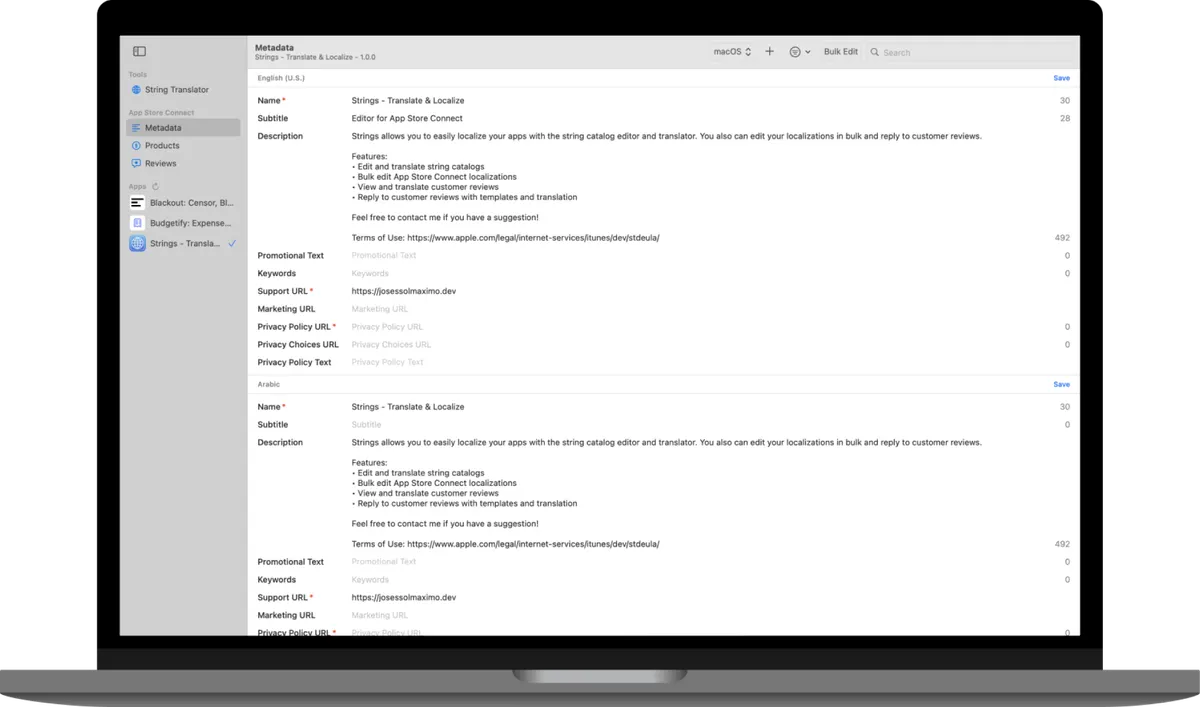Open the filter options dropdown
The height and width of the screenshot is (707, 1200).
(x=799, y=52)
